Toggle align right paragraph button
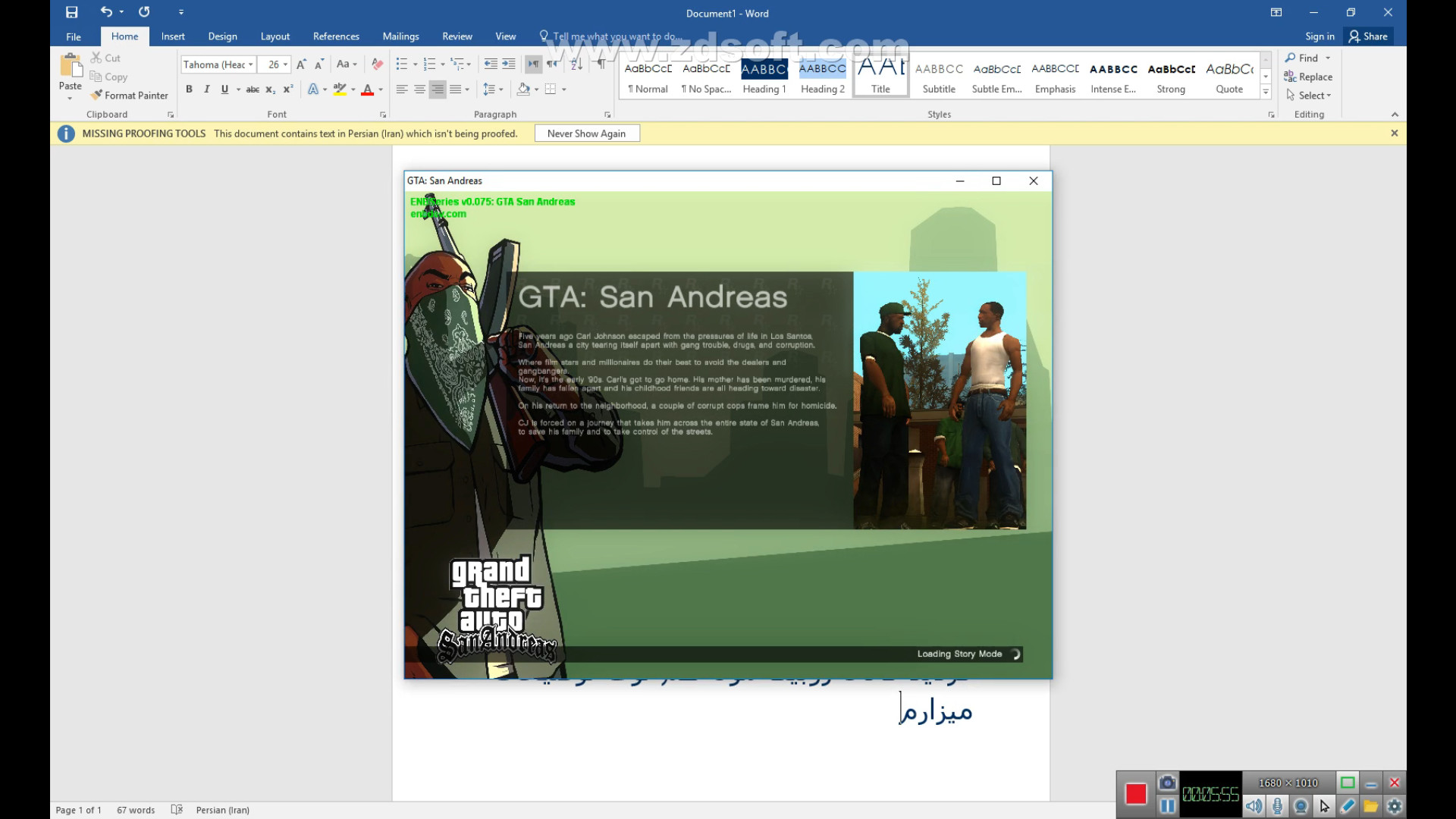 [x=438, y=89]
